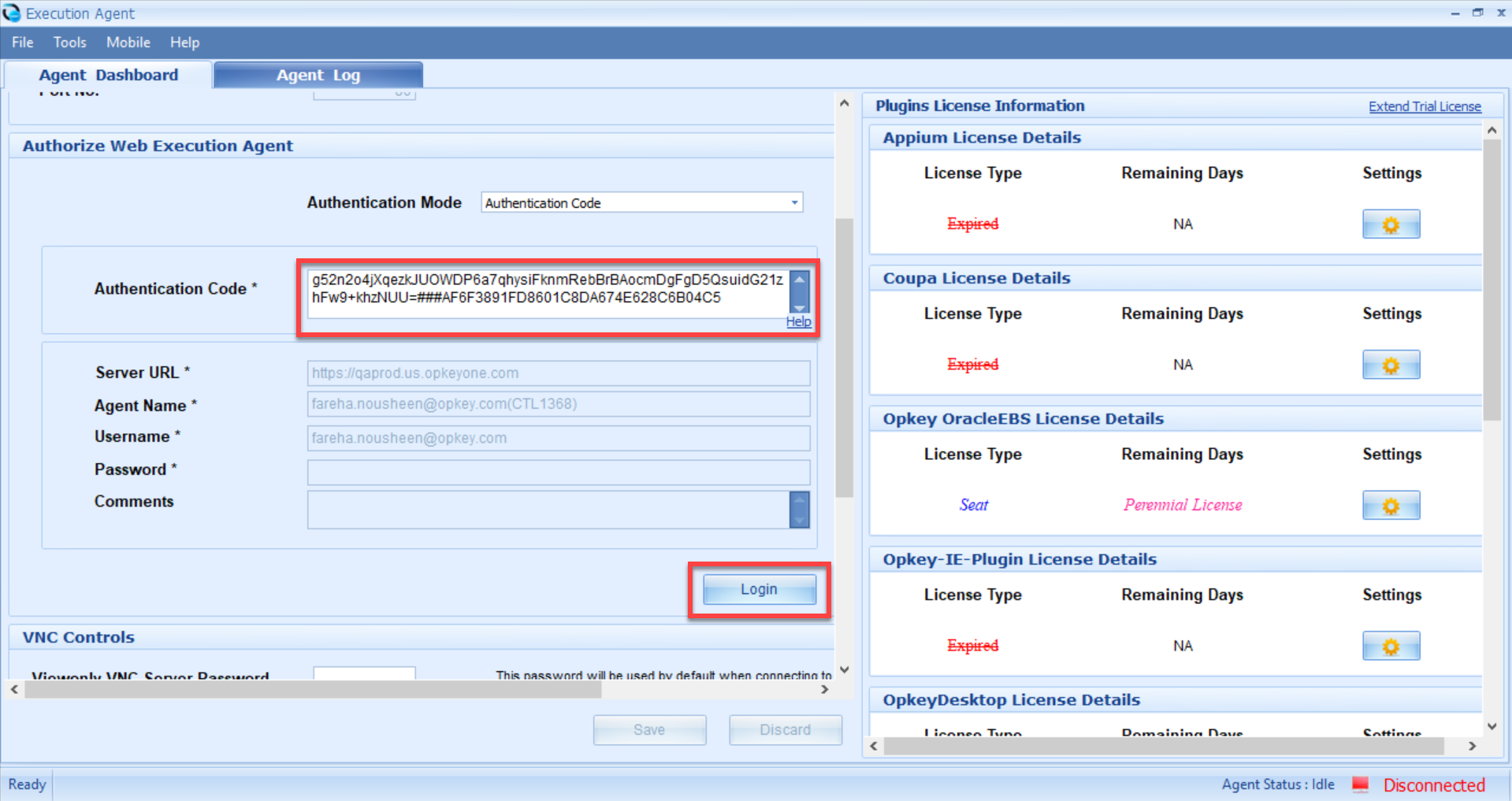Click the Agent Name field

(559, 404)
